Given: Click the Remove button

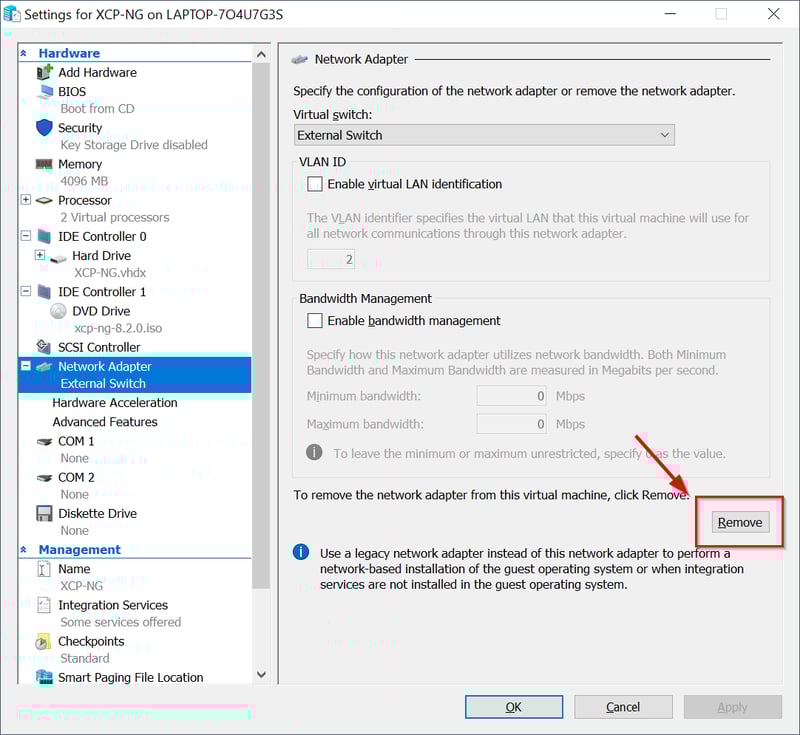Looking at the screenshot, I should tap(740, 522).
